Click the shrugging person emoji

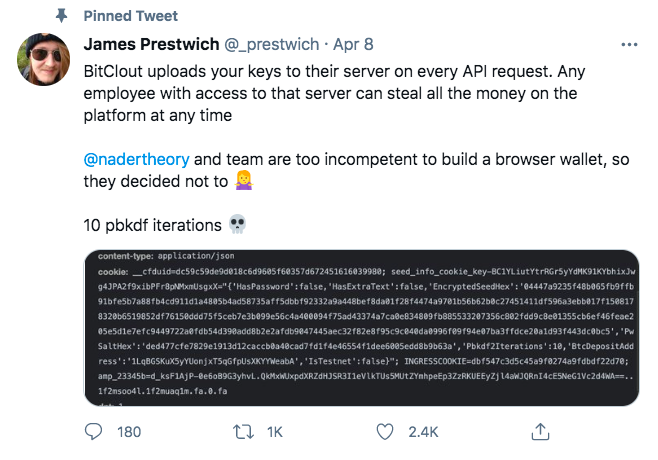tap(244, 180)
